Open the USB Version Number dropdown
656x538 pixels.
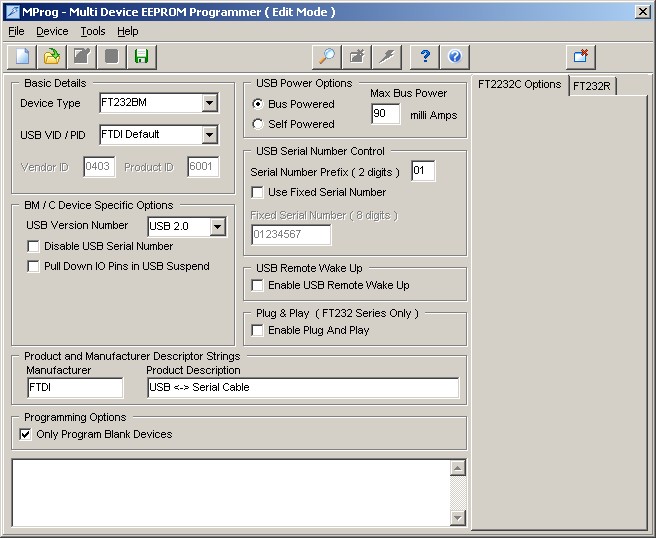[217, 227]
